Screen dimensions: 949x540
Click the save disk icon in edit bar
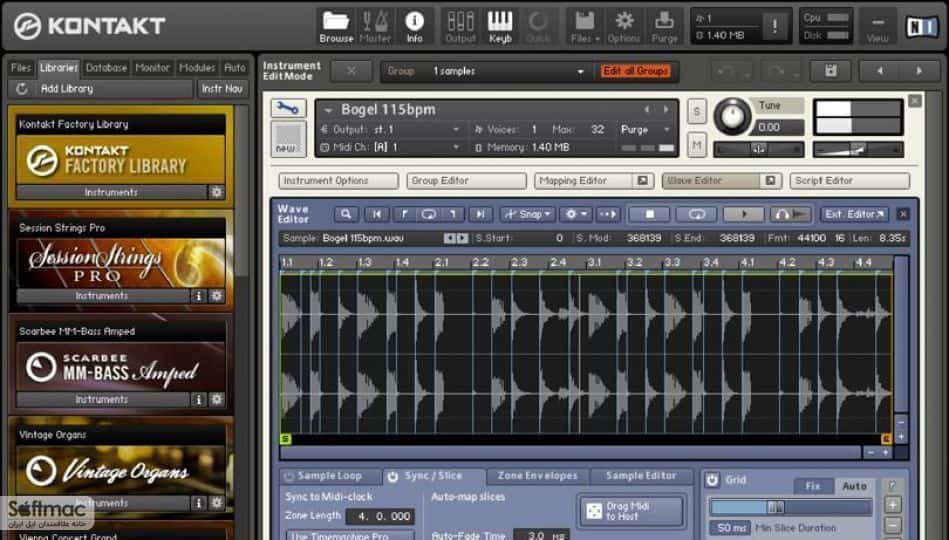pos(831,71)
